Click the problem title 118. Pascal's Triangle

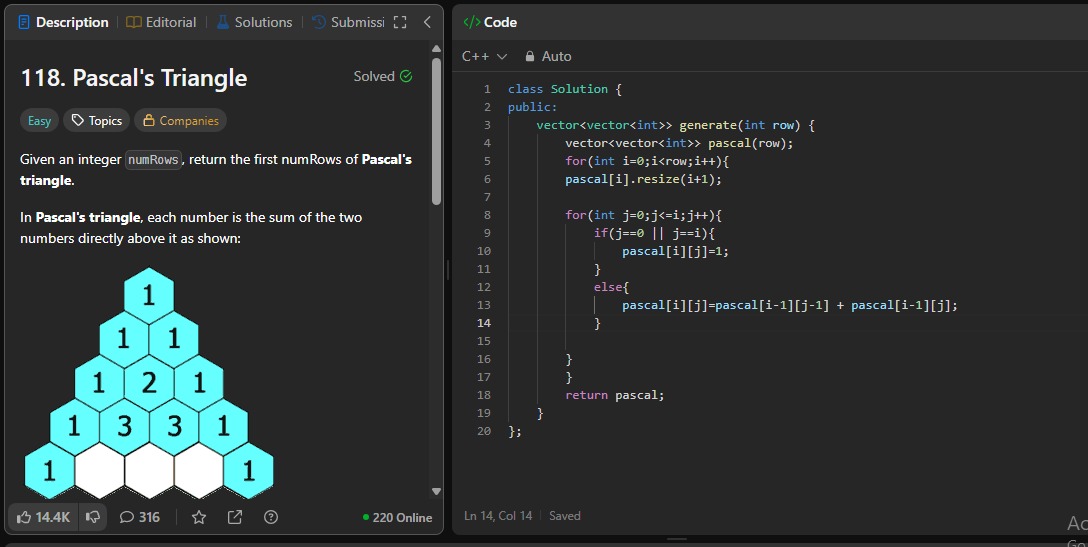pos(134,78)
